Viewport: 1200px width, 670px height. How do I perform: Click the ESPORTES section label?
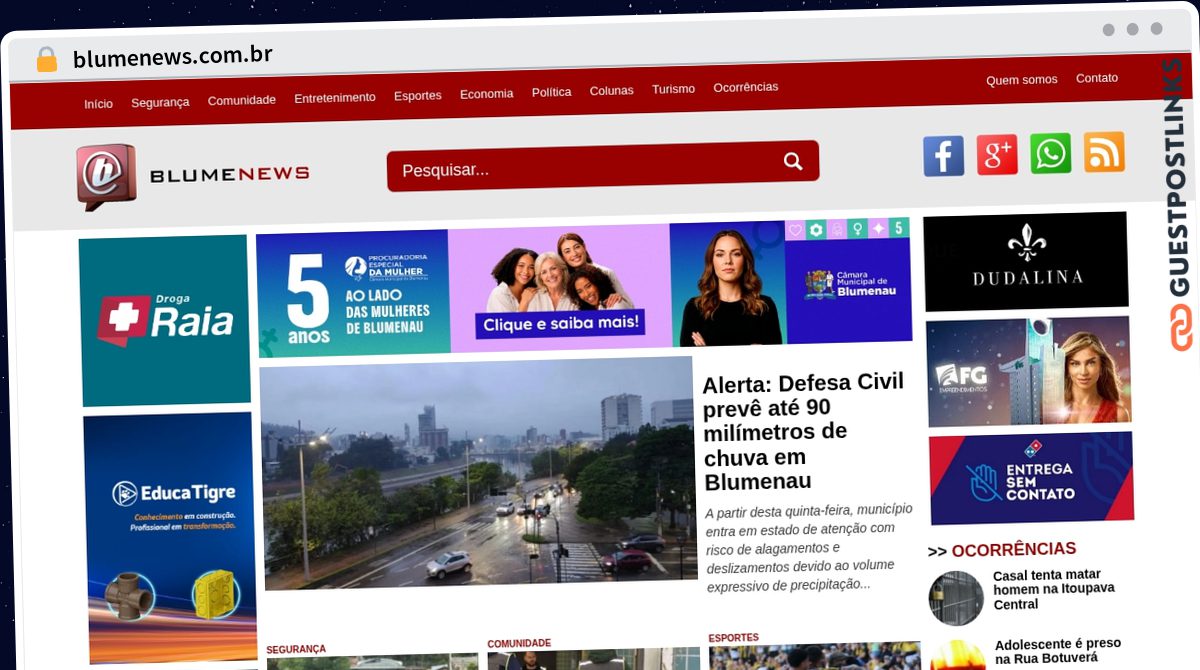[734, 637]
